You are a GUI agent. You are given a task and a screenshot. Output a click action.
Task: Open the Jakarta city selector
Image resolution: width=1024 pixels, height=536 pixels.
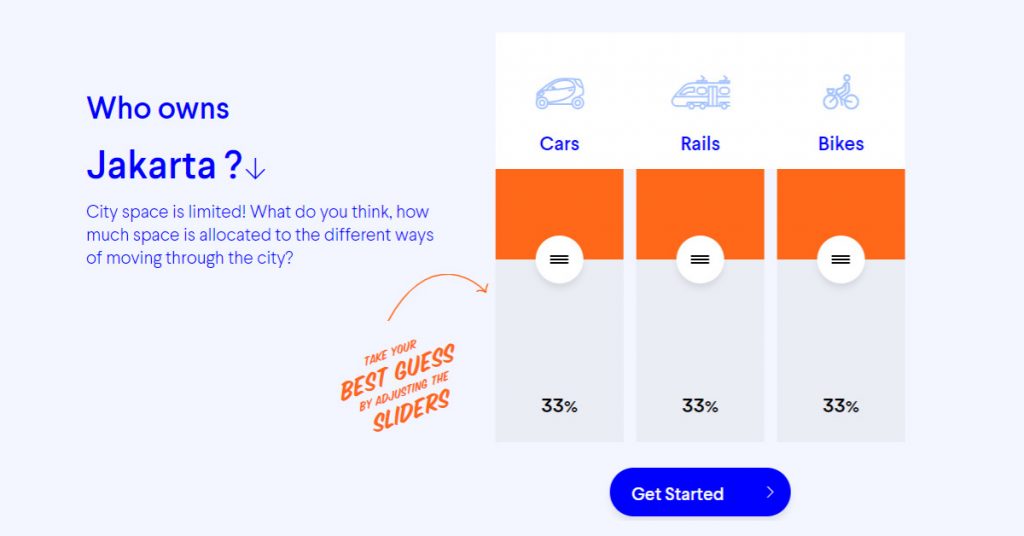pyautogui.click(x=176, y=165)
